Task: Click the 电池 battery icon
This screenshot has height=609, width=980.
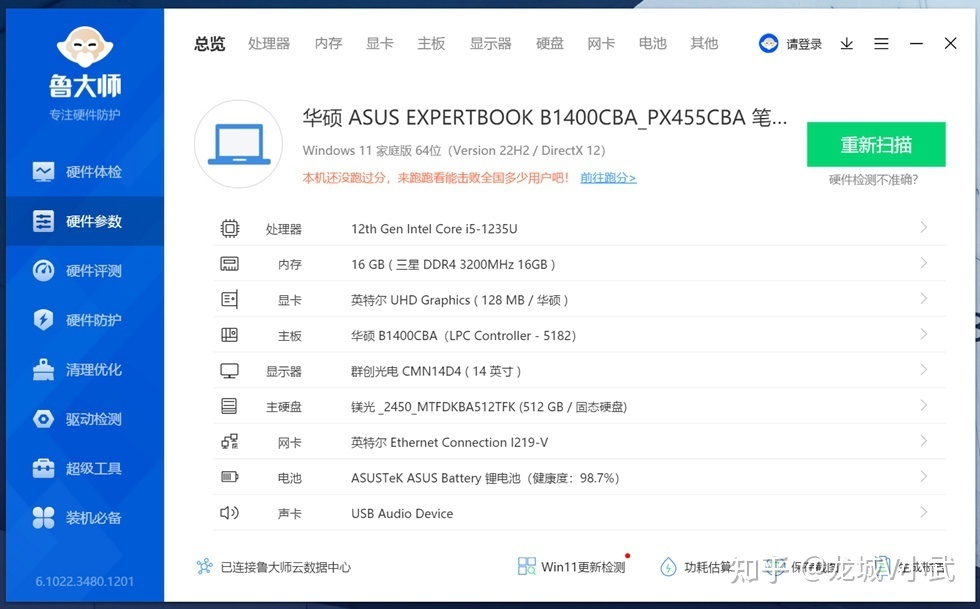Action: click(x=229, y=477)
